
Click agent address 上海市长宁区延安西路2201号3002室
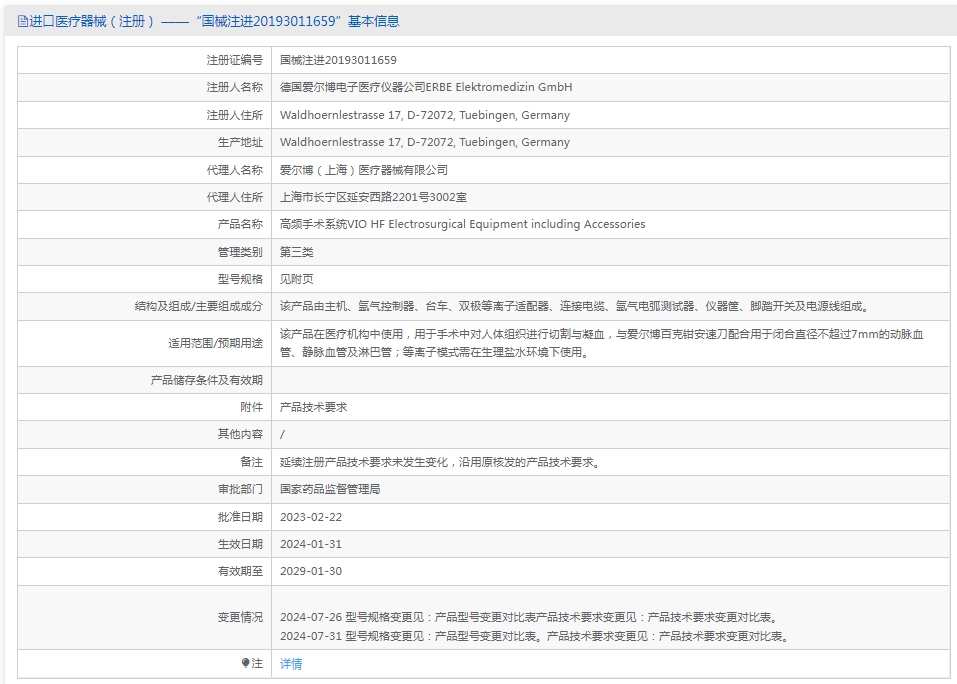pyautogui.click(x=374, y=197)
